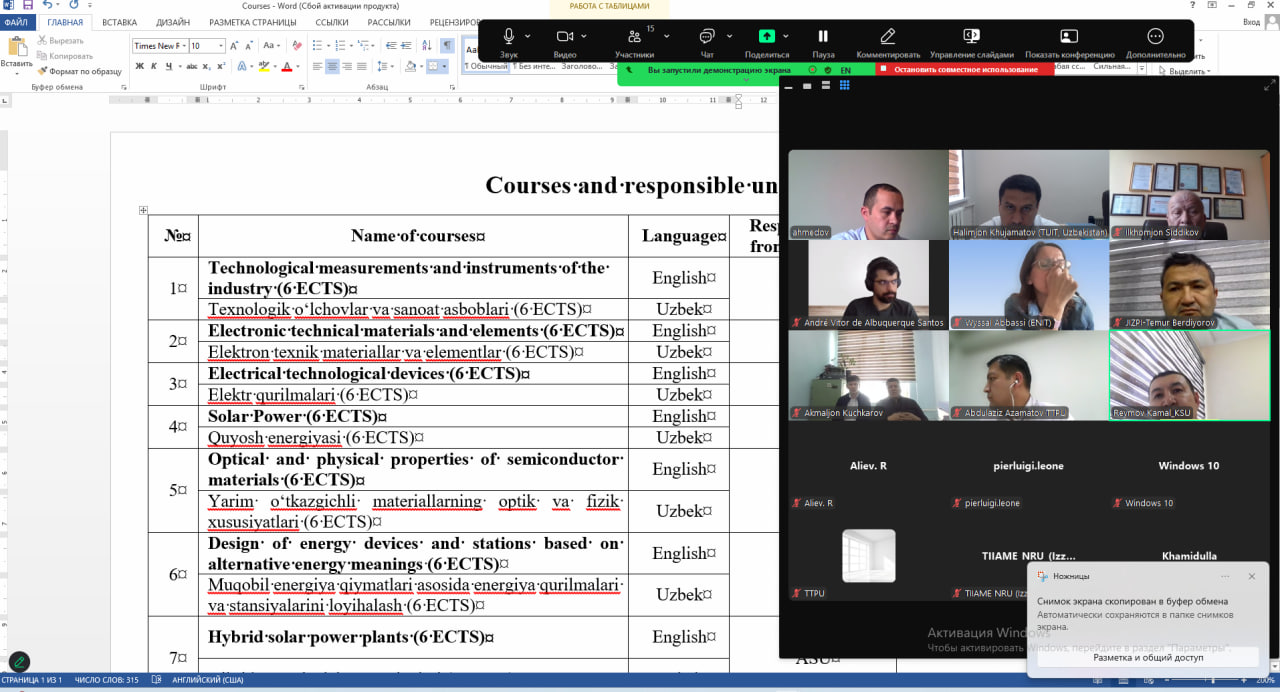This screenshot has height=692, width=1280.
Task: Open the Выделить select menu
Action: [x=1187, y=71]
